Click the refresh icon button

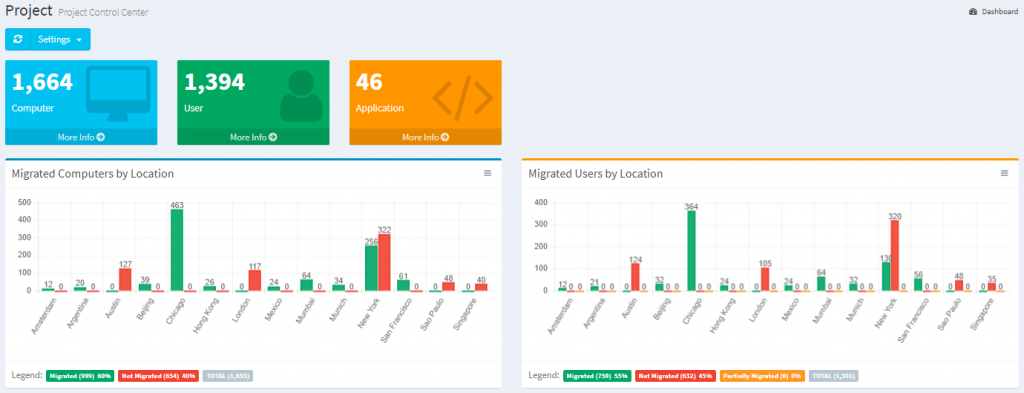pyautogui.click(x=18, y=39)
